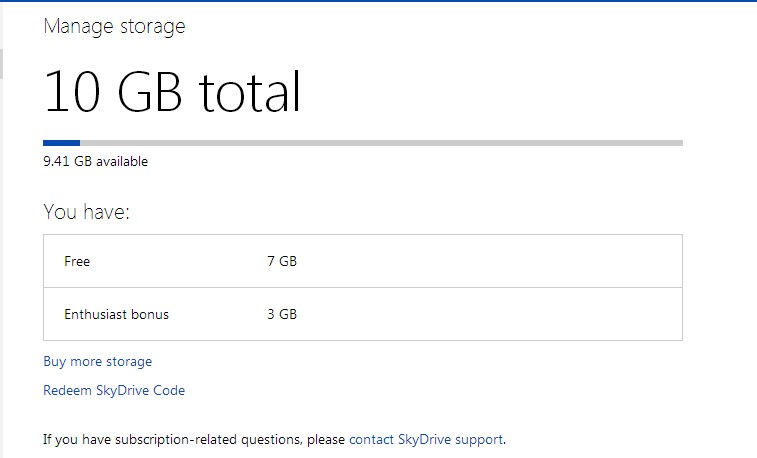Open the Buy more storage link

pos(97,361)
